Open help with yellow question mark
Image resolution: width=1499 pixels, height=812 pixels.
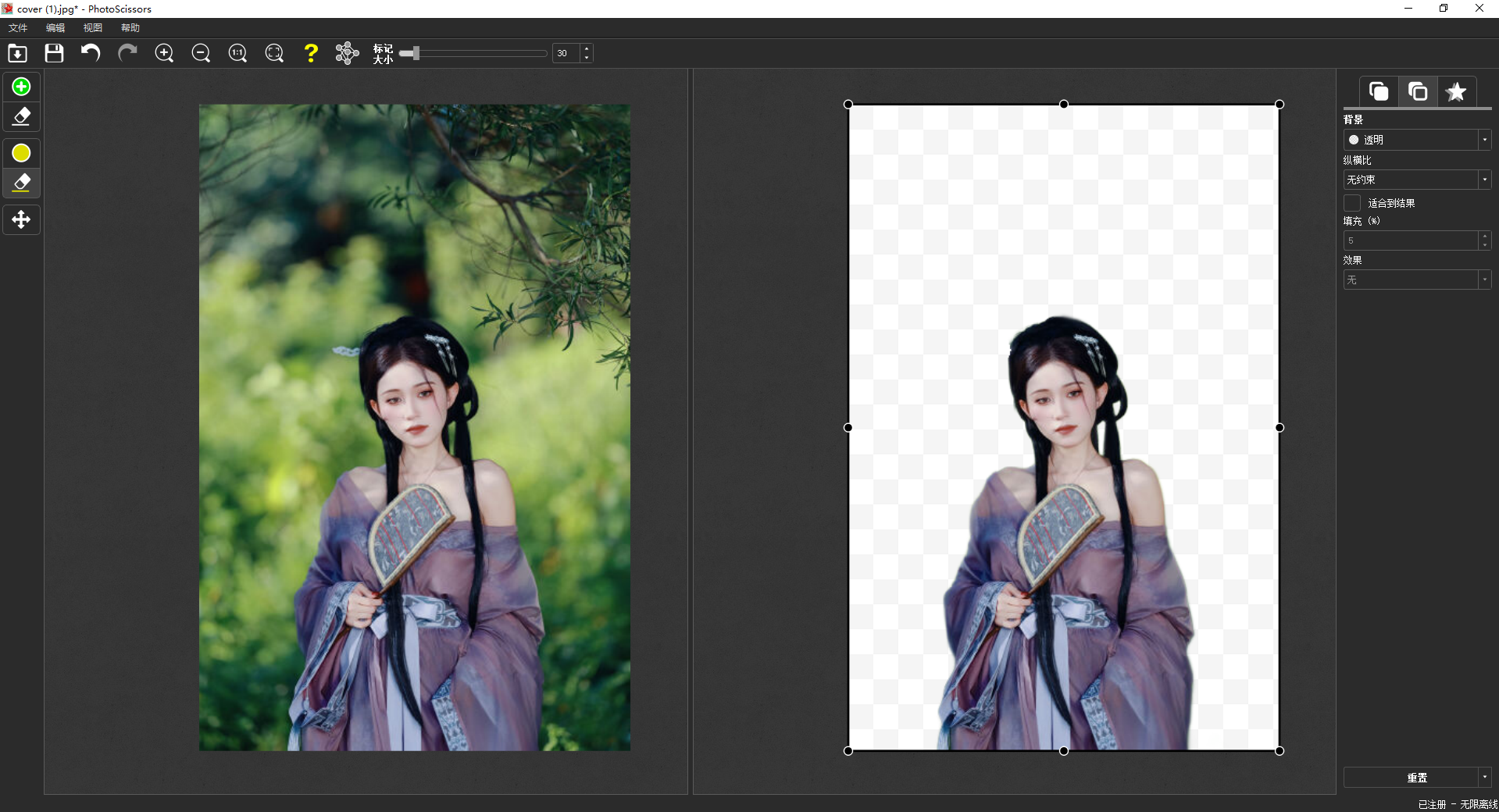tap(311, 53)
